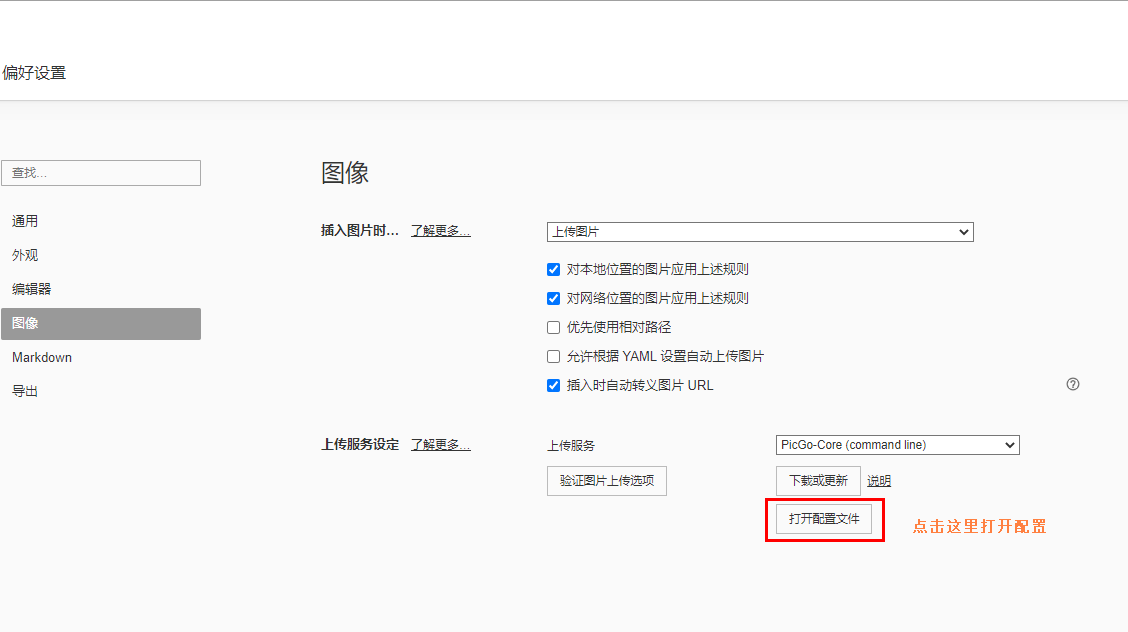
Task: Open 了解更多 link beside 上传服务设定
Action: 440,445
